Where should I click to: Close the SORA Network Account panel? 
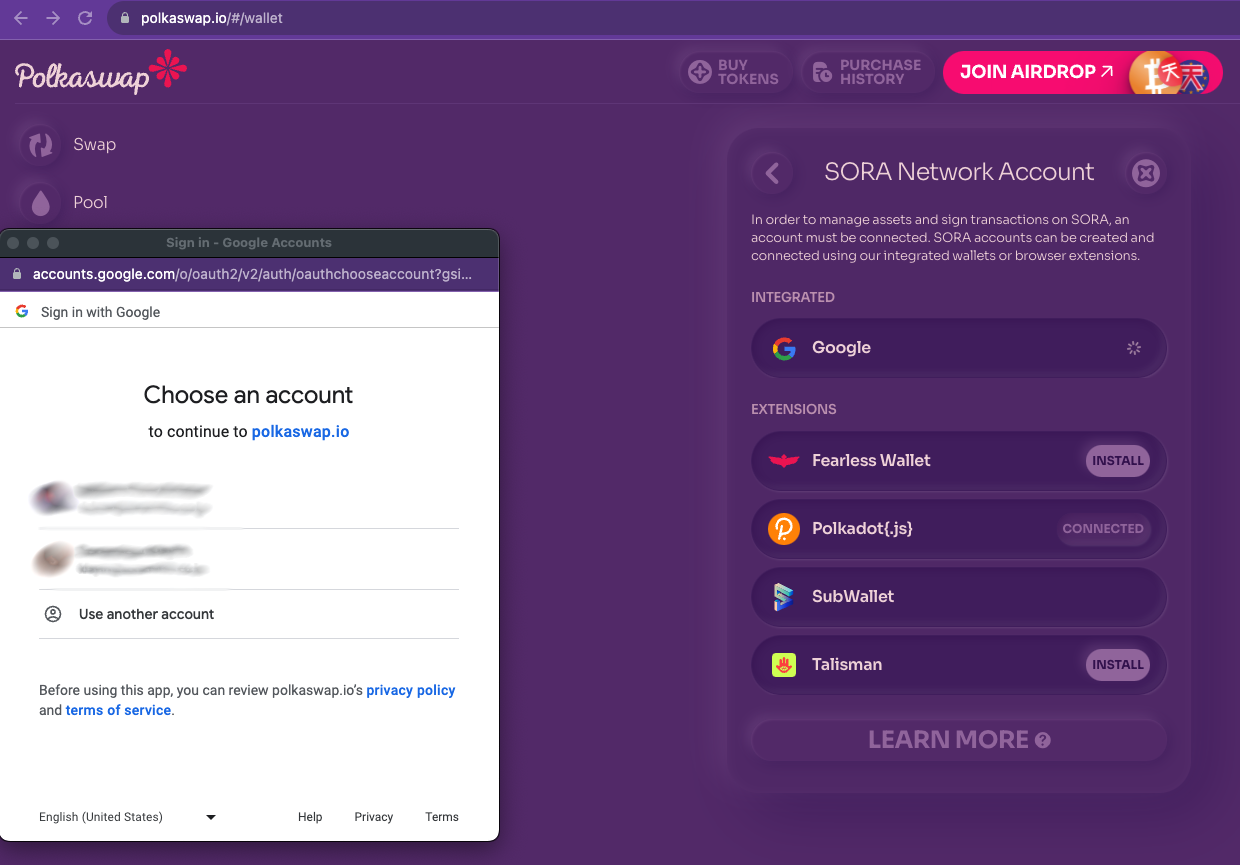point(1145,172)
